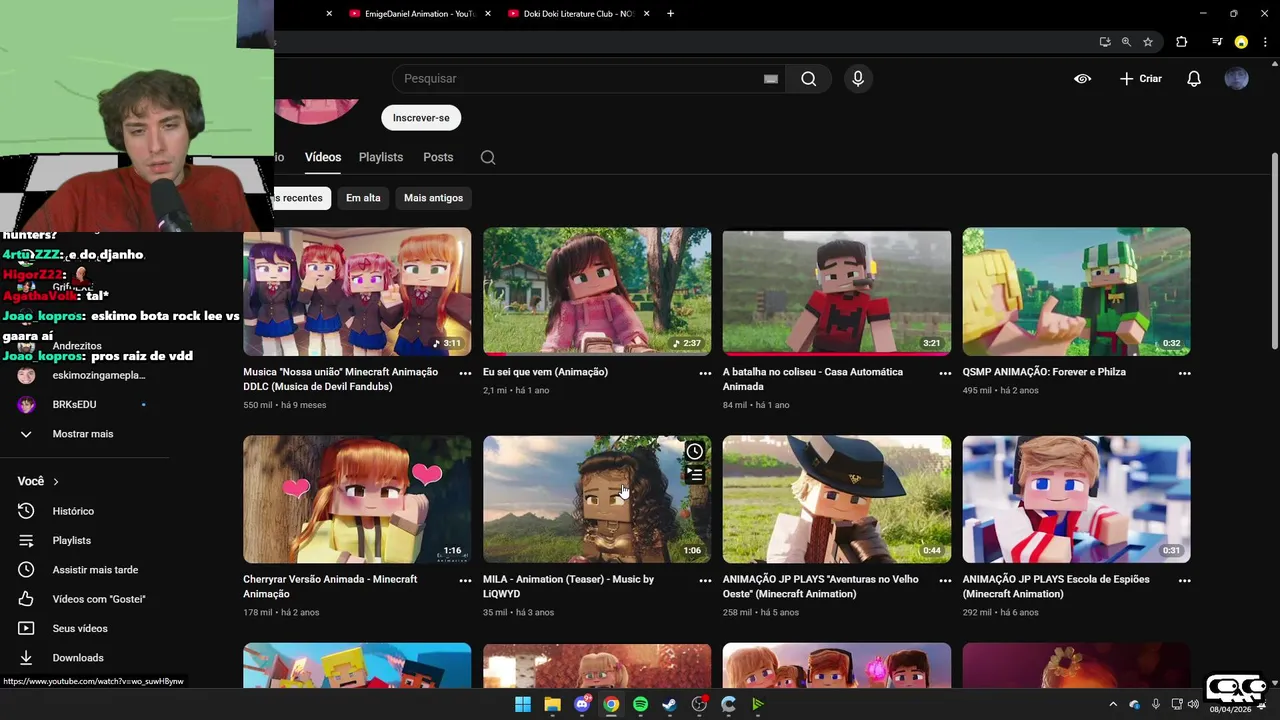
Task: Open Chrome profile yellow avatar
Action: pos(1241,42)
